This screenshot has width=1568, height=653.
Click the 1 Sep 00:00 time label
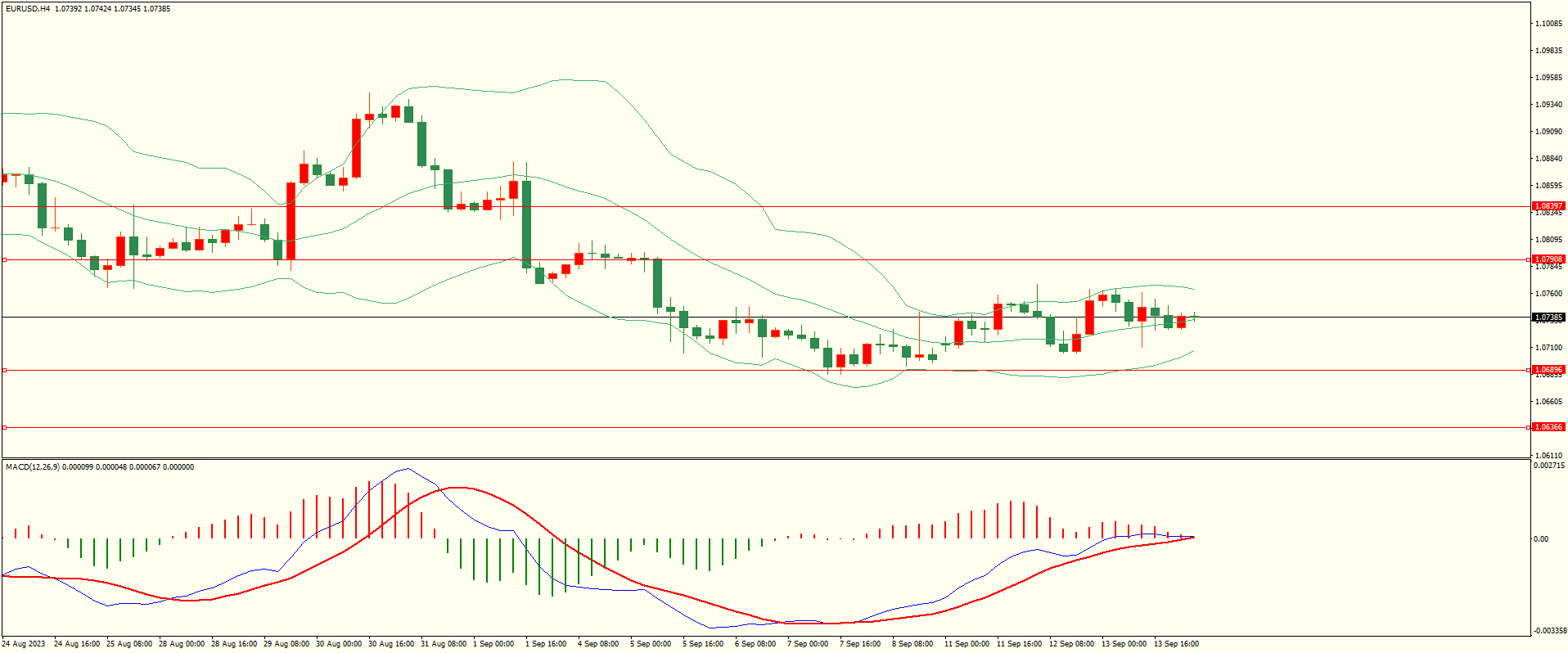493,644
